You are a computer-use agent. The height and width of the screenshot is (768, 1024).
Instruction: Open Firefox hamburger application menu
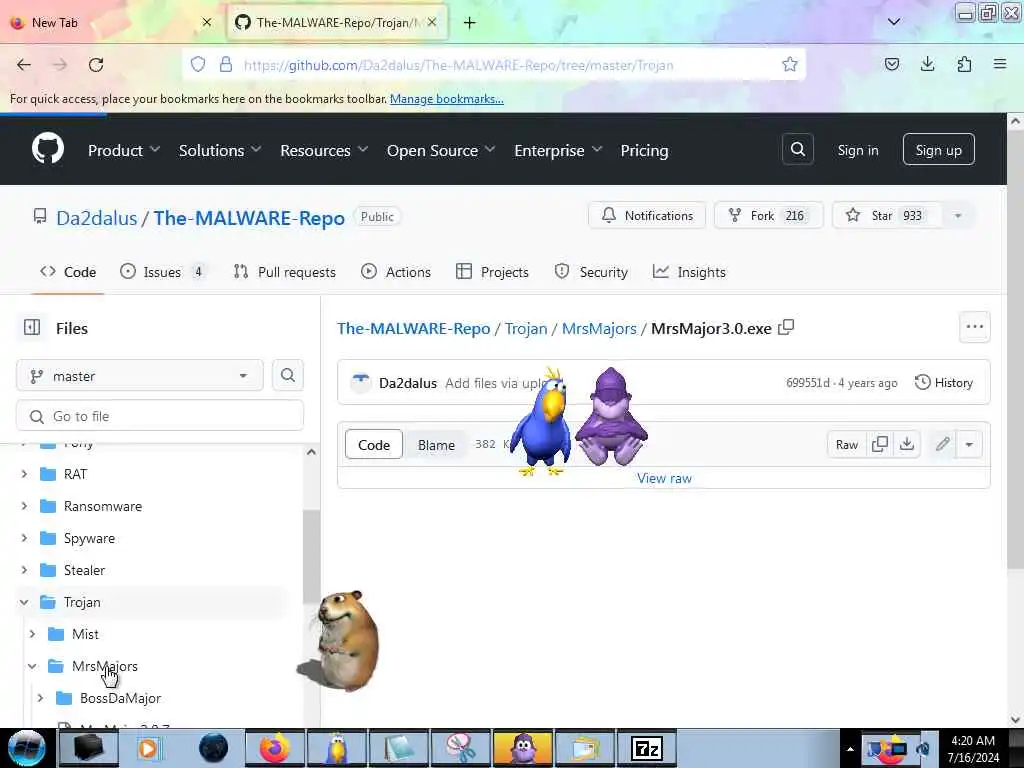(x=1000, y=64)
